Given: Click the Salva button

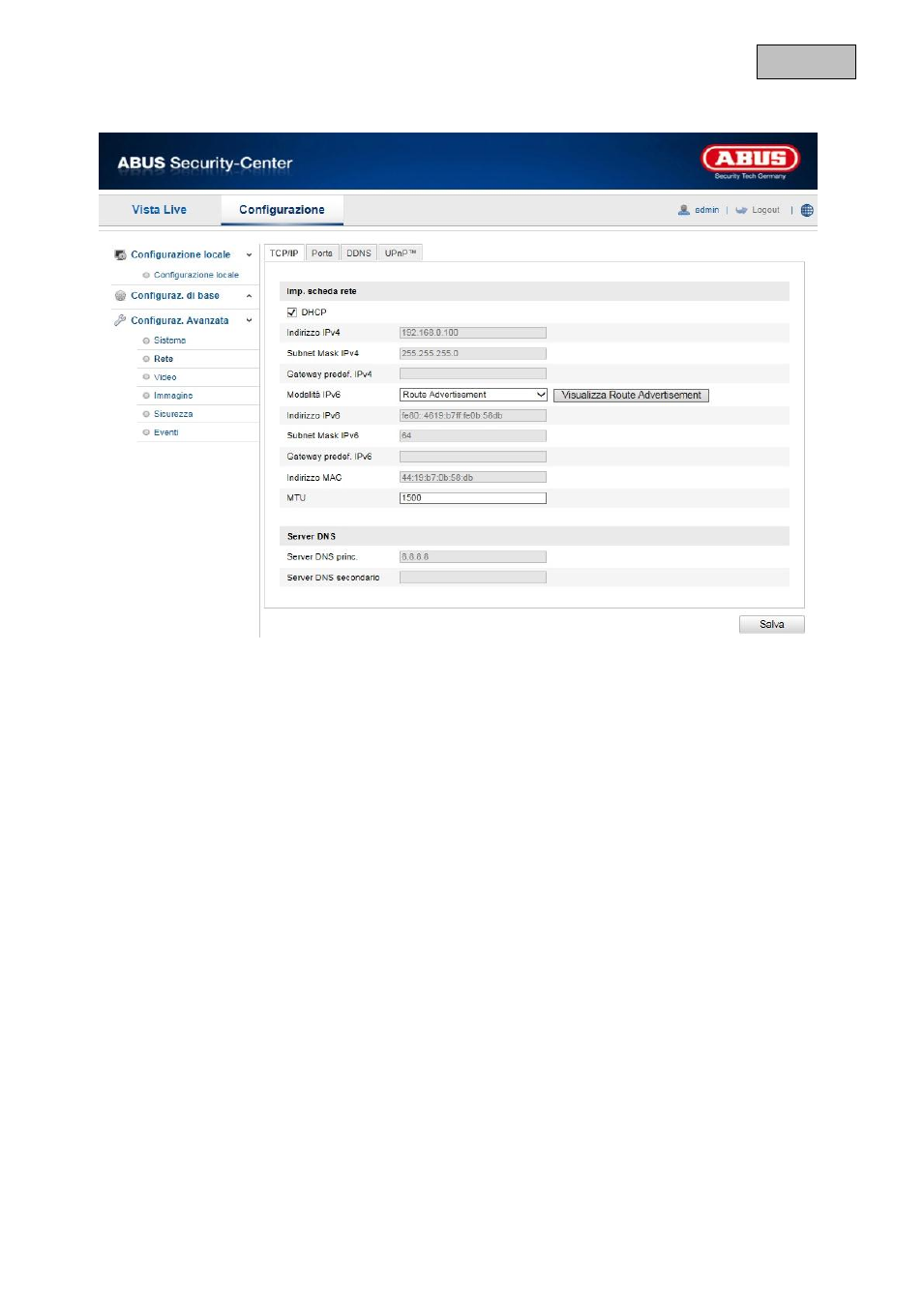Looking at the screenshot, I should [772, 624].
